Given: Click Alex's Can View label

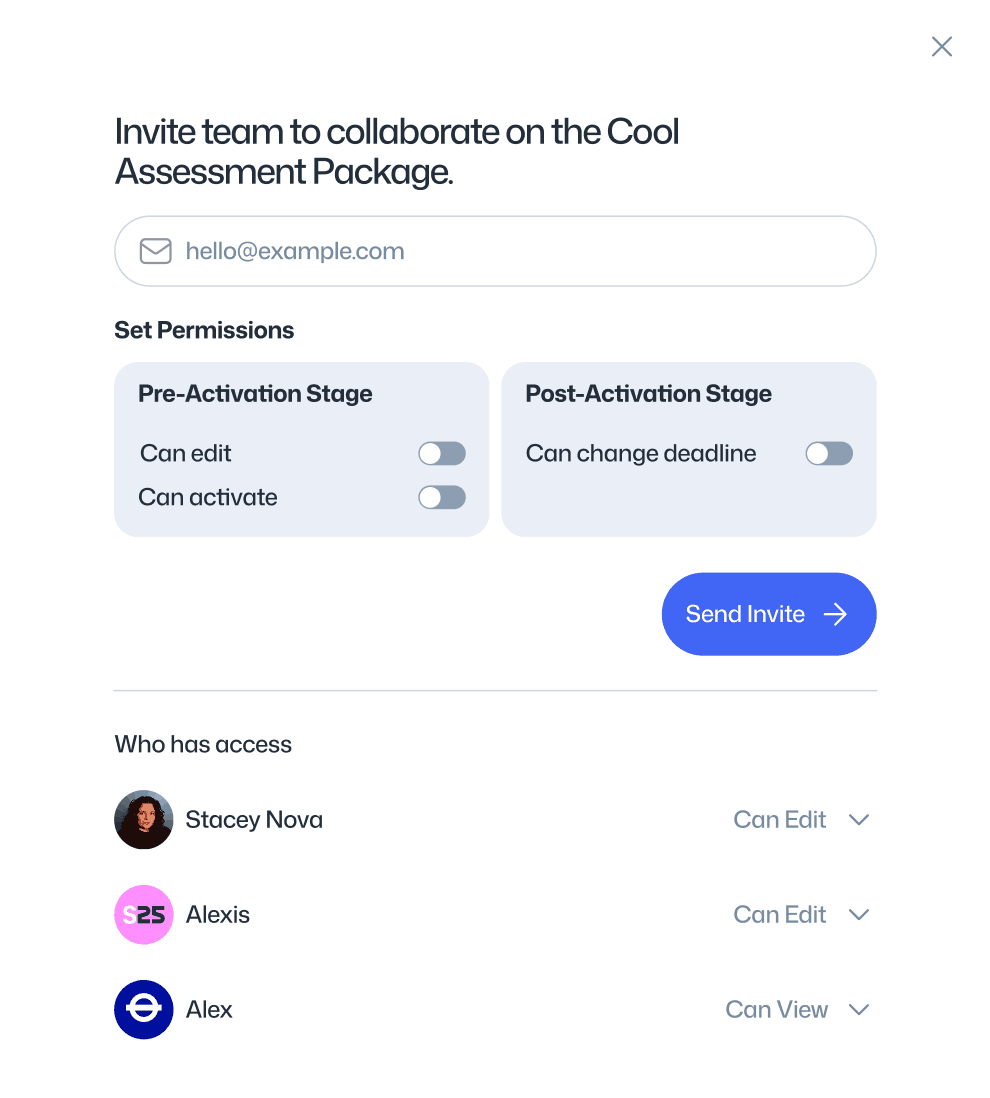Looking at the screenshot, I should [x=776, y=1010].
